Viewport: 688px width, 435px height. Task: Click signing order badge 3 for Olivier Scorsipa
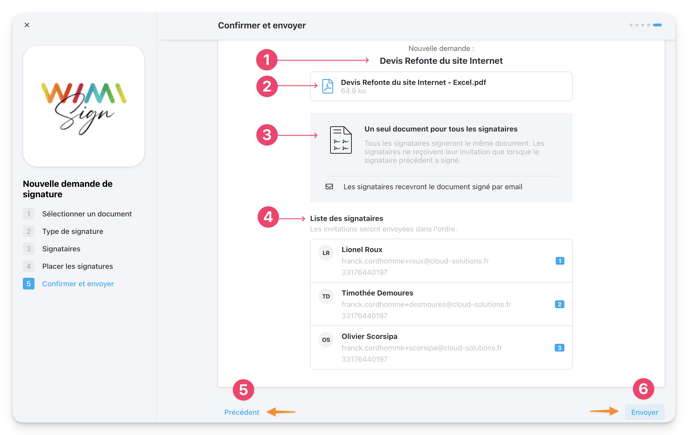pyautogui.click(x=559, y=348)
